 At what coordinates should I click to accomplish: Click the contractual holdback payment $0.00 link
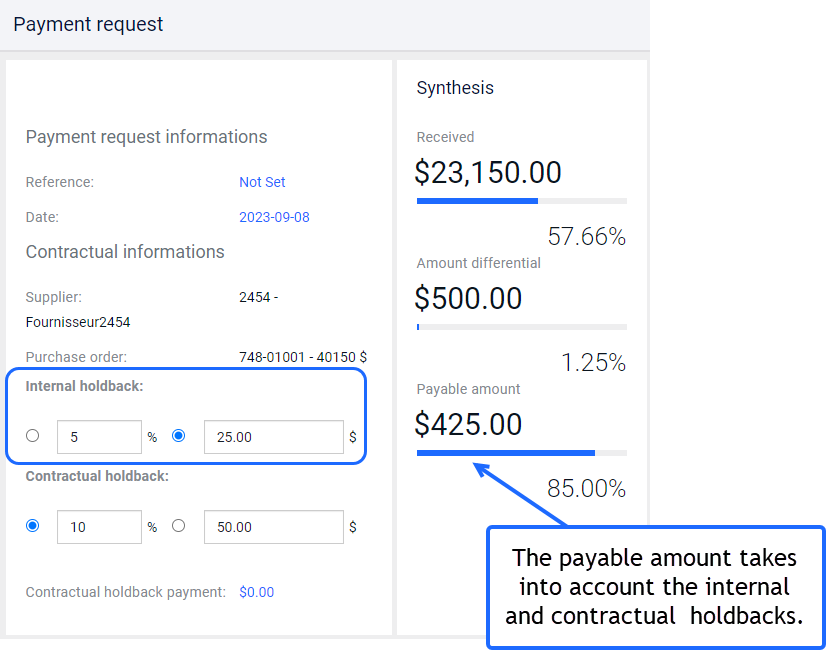coord(257,592)
